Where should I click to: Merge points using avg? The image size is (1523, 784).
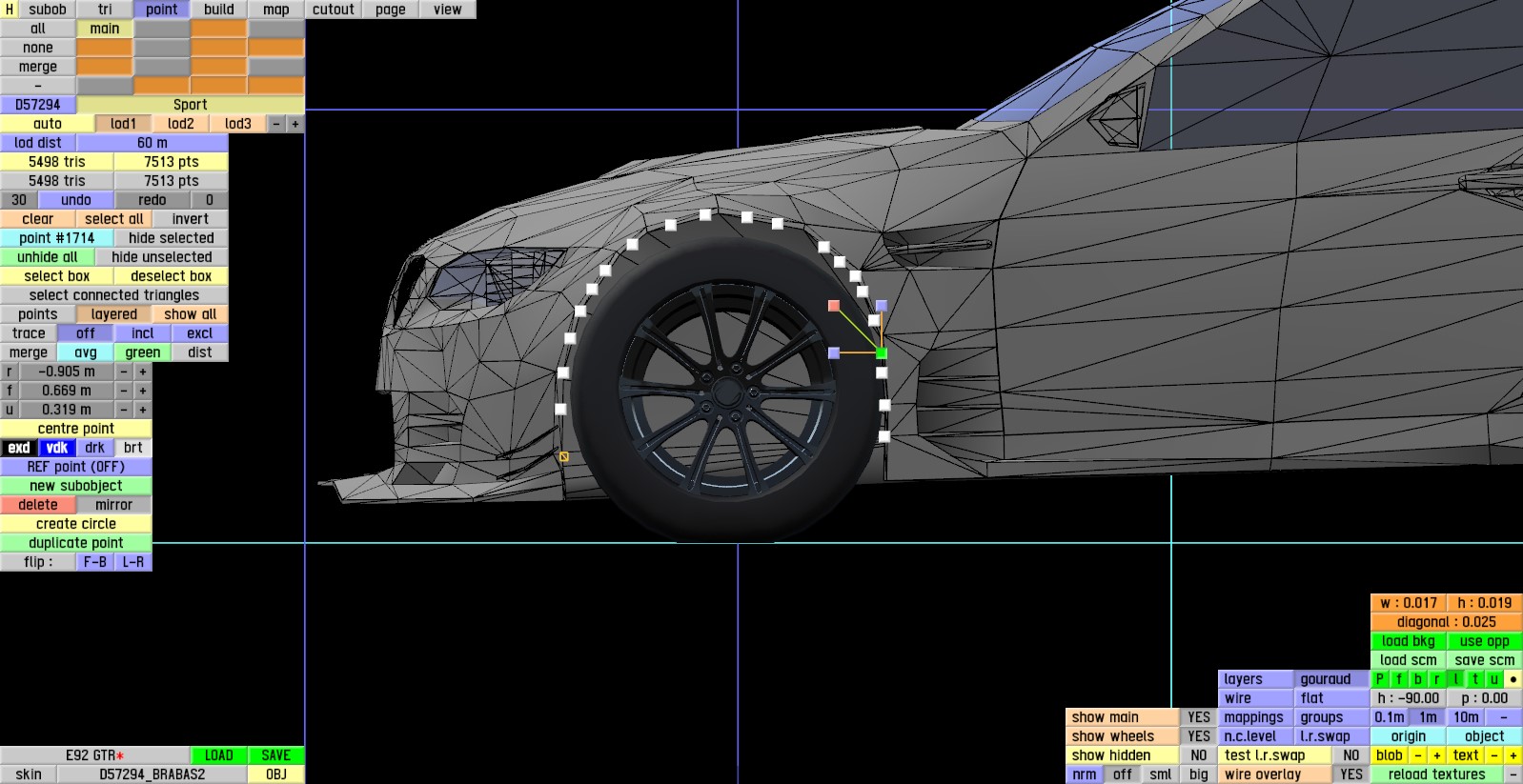[86, 352]
